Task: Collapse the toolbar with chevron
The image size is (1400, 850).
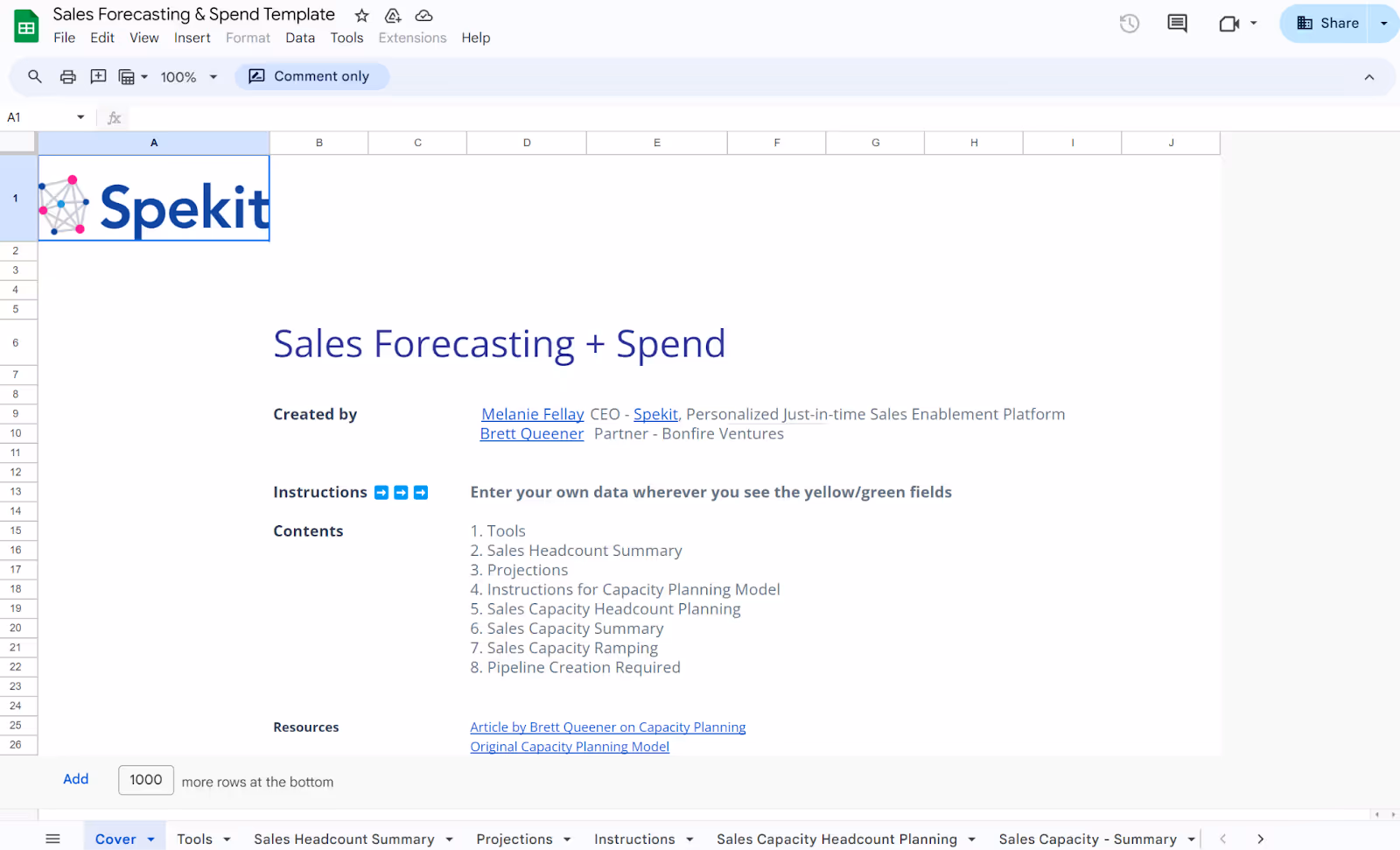Action: point(1368,77)
